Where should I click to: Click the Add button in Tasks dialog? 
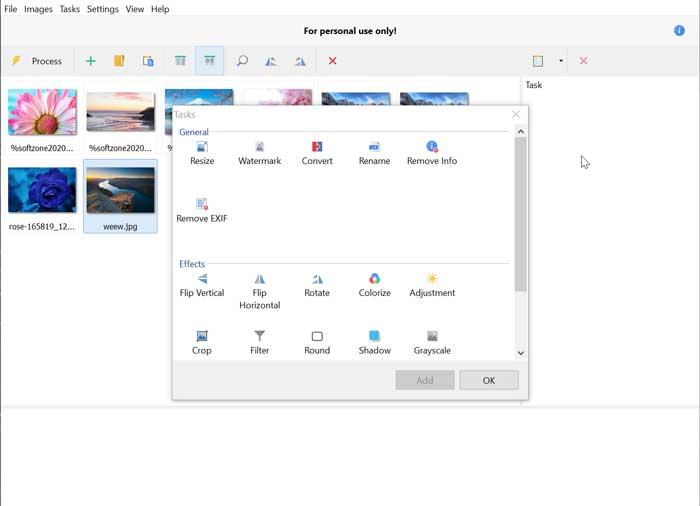tap(425, 380)
